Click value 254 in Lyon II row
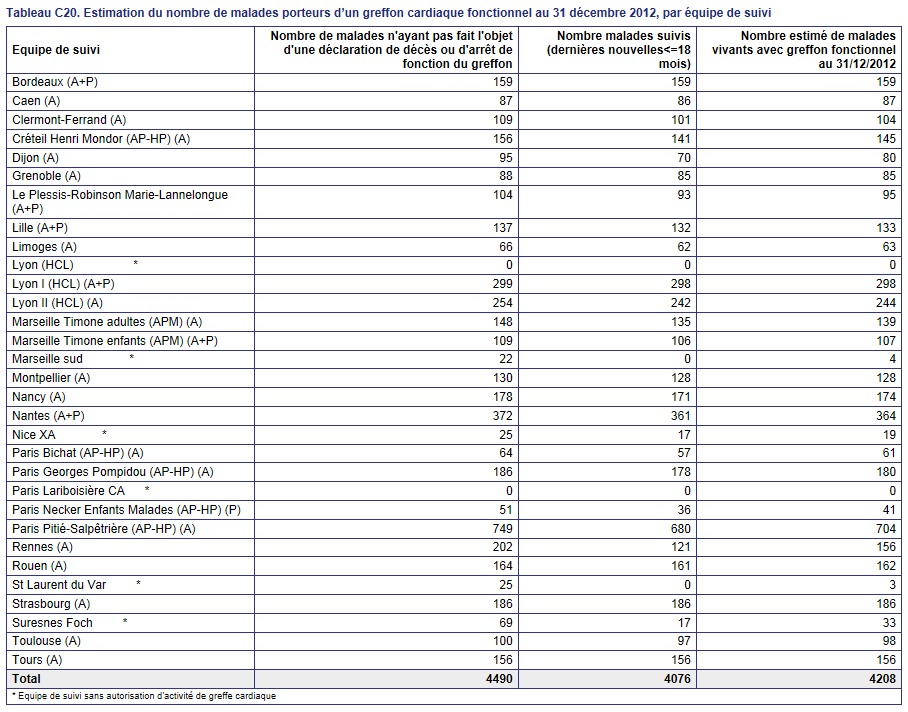The width and height of the screenshot is (908, 712). (503, 303)
